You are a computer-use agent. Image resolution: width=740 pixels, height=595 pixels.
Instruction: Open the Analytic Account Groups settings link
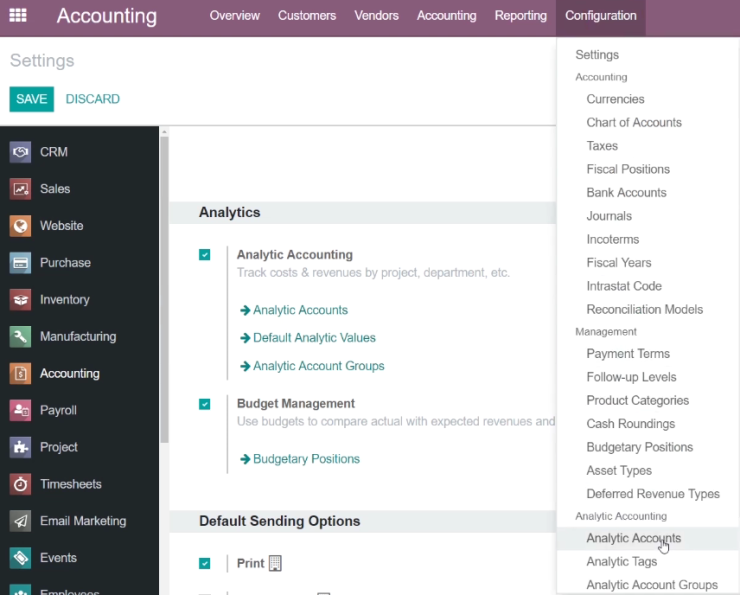(x=319, y=366)
